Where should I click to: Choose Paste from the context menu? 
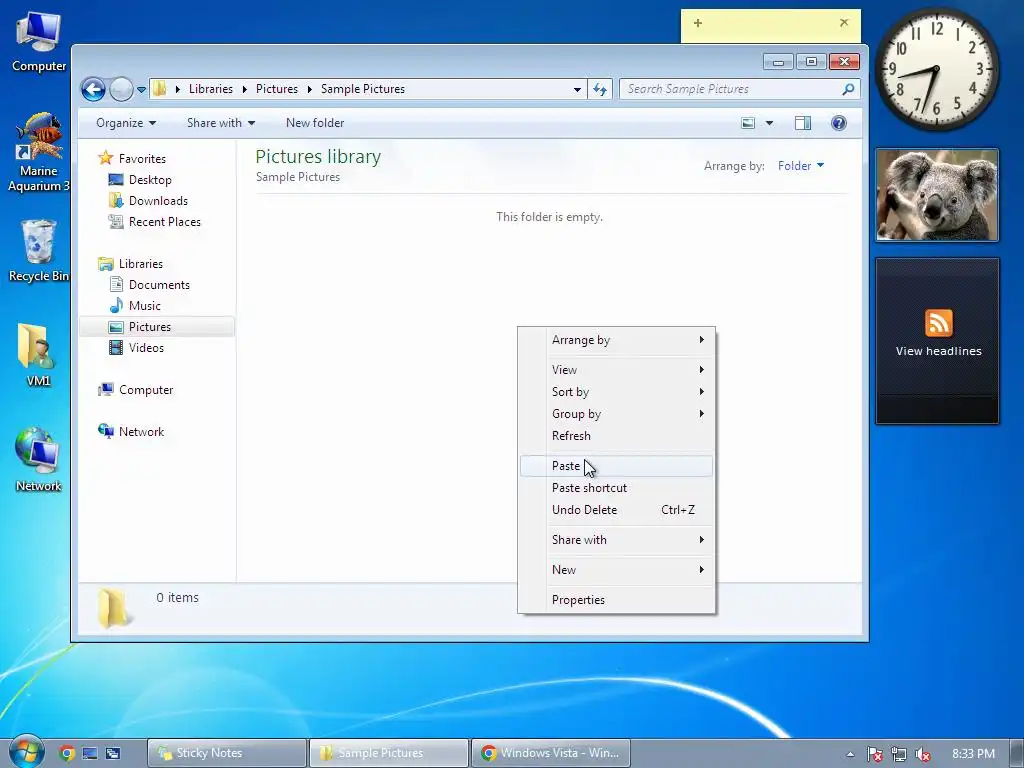pyautogui.click(x=616, y=466)
